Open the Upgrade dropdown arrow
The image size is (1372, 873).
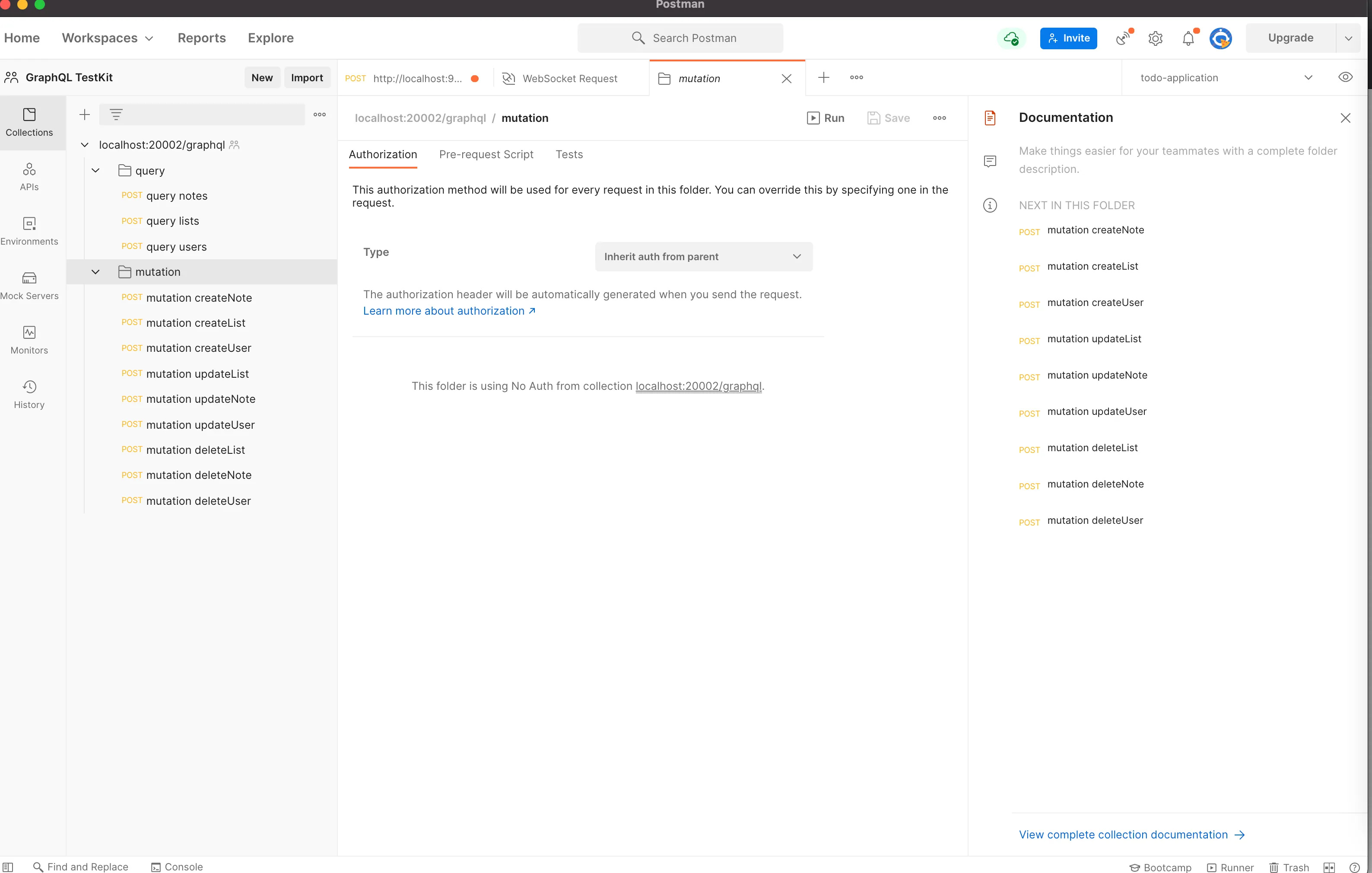[1348, 38]
